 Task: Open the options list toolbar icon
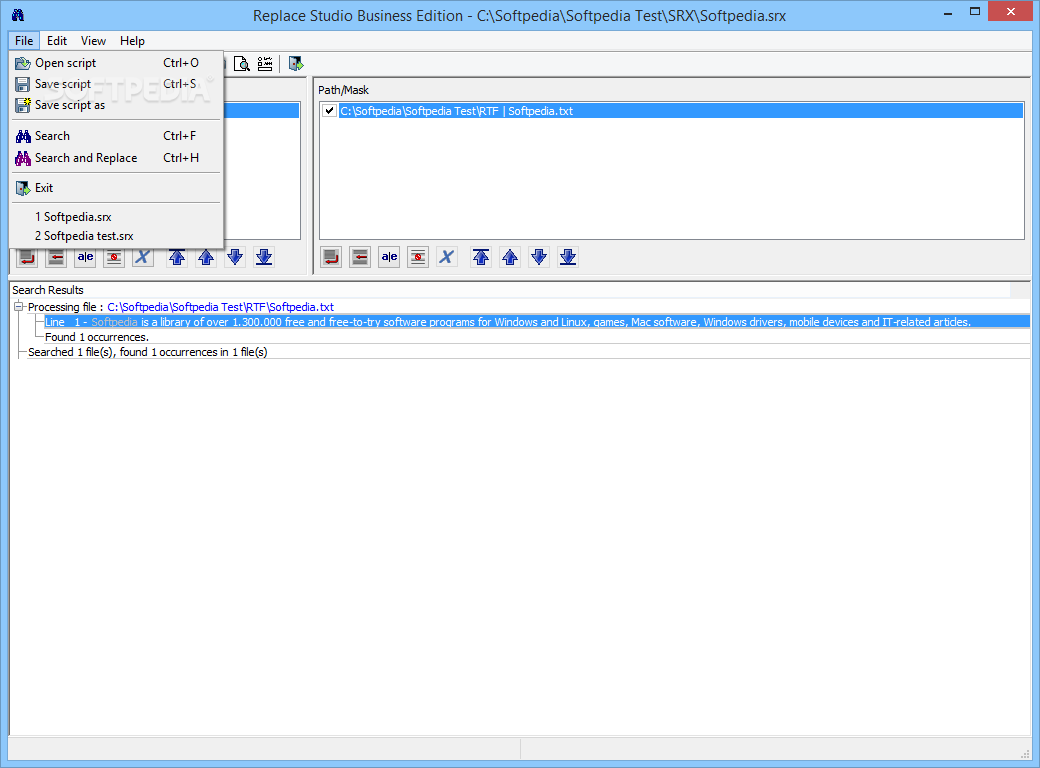coord(265,64)
